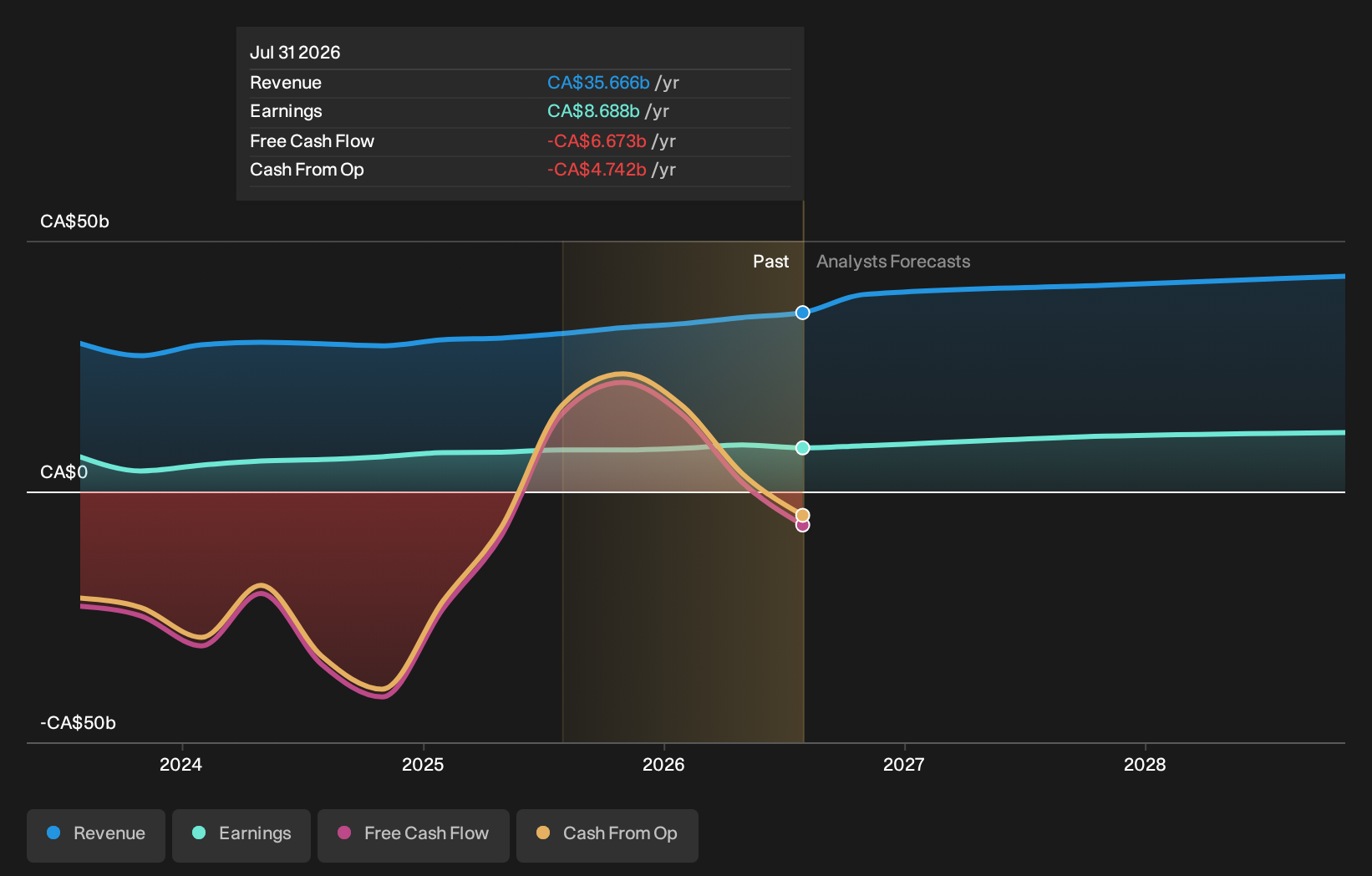Click the CA$35.666b revenue value

[598, 83]
